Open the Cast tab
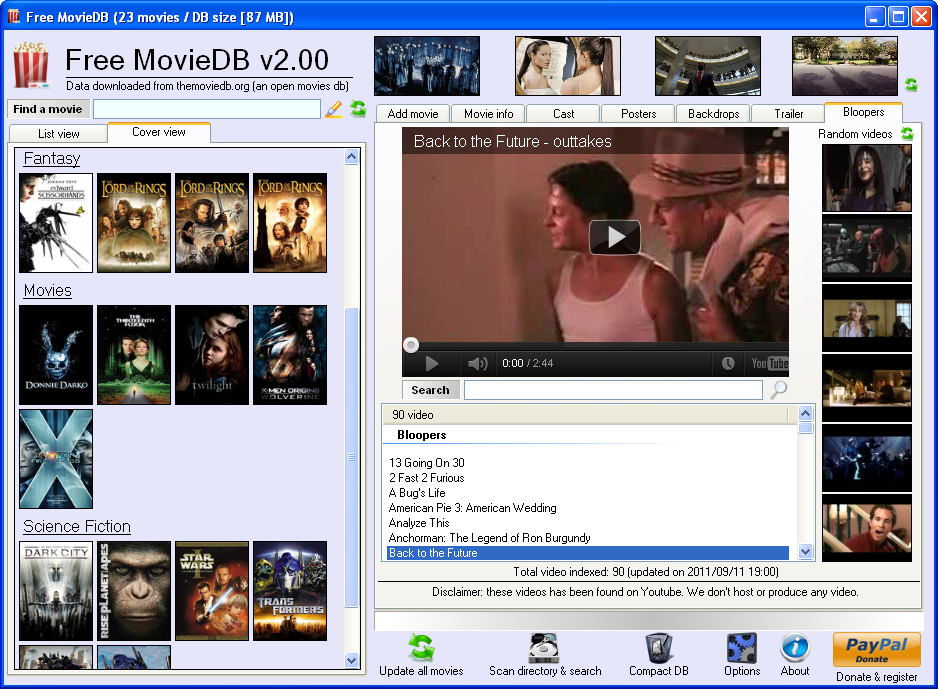The height and width of the screenshot is (689, 938). click(x=564, y=114)
